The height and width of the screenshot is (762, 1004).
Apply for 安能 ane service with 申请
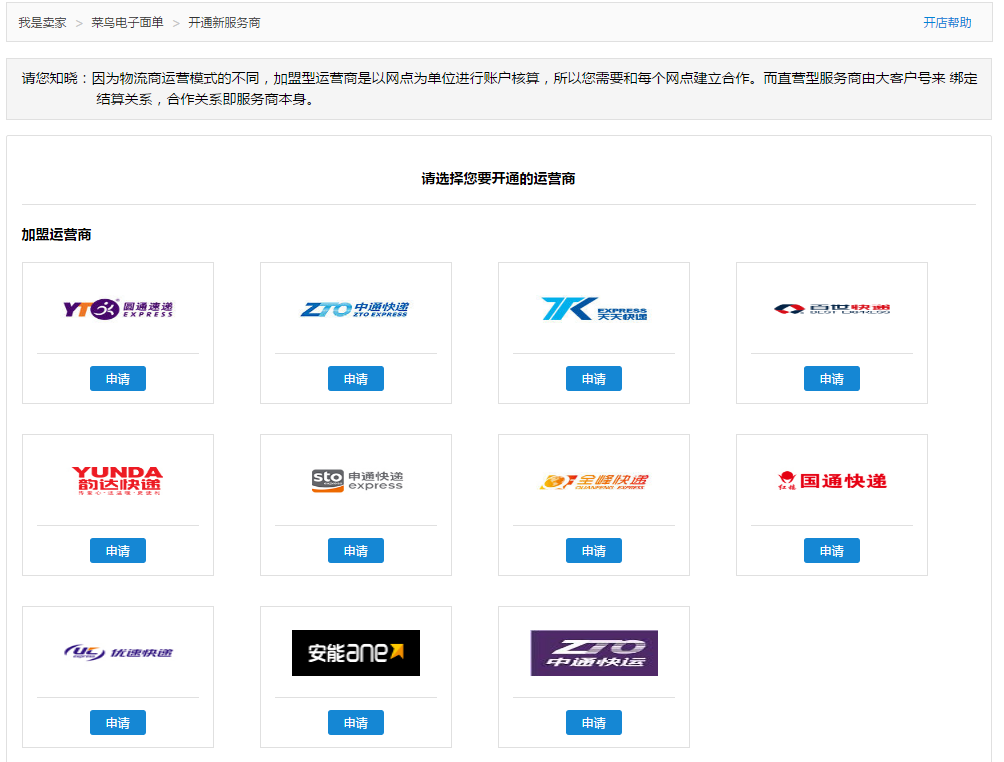pos(356,722)
